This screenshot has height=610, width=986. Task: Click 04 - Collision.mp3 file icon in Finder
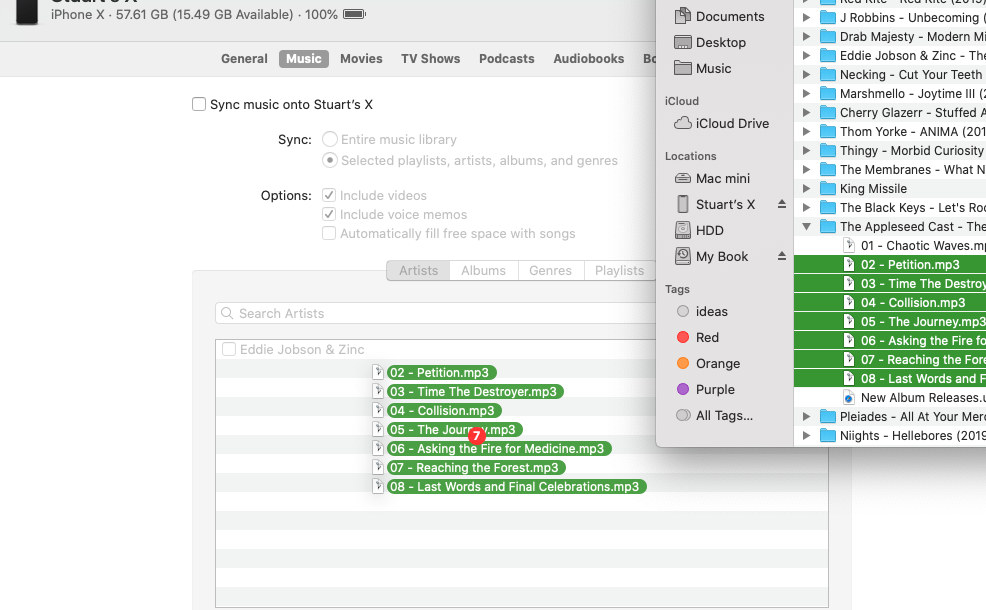pyautogui.click(x=849, y=302)
